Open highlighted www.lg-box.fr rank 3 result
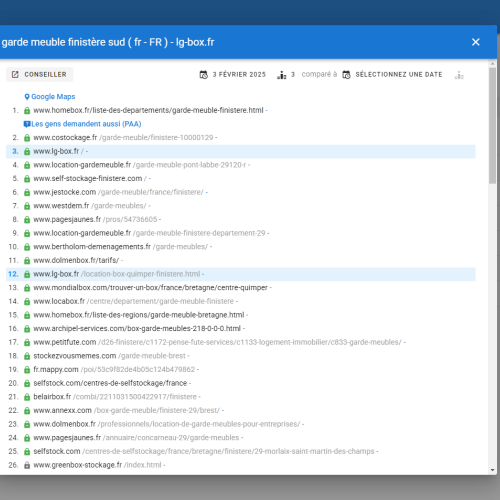This screenshot has width=500, height=500. coord(59,151)
